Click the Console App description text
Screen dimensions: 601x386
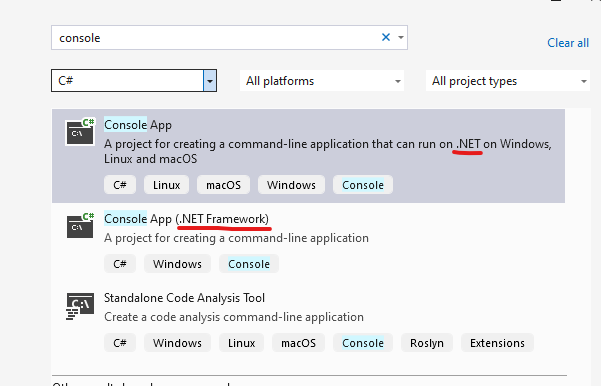point(328,151)
